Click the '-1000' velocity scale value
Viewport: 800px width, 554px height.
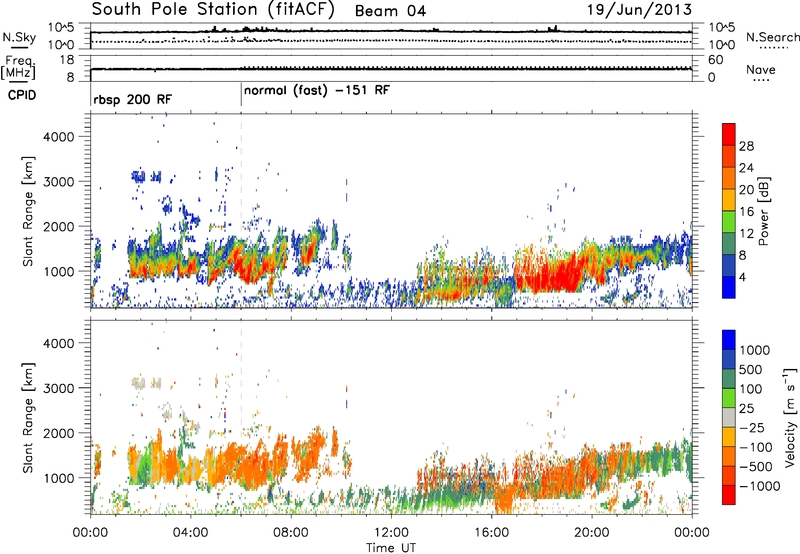pyautogui.click(x=759, y=486)
